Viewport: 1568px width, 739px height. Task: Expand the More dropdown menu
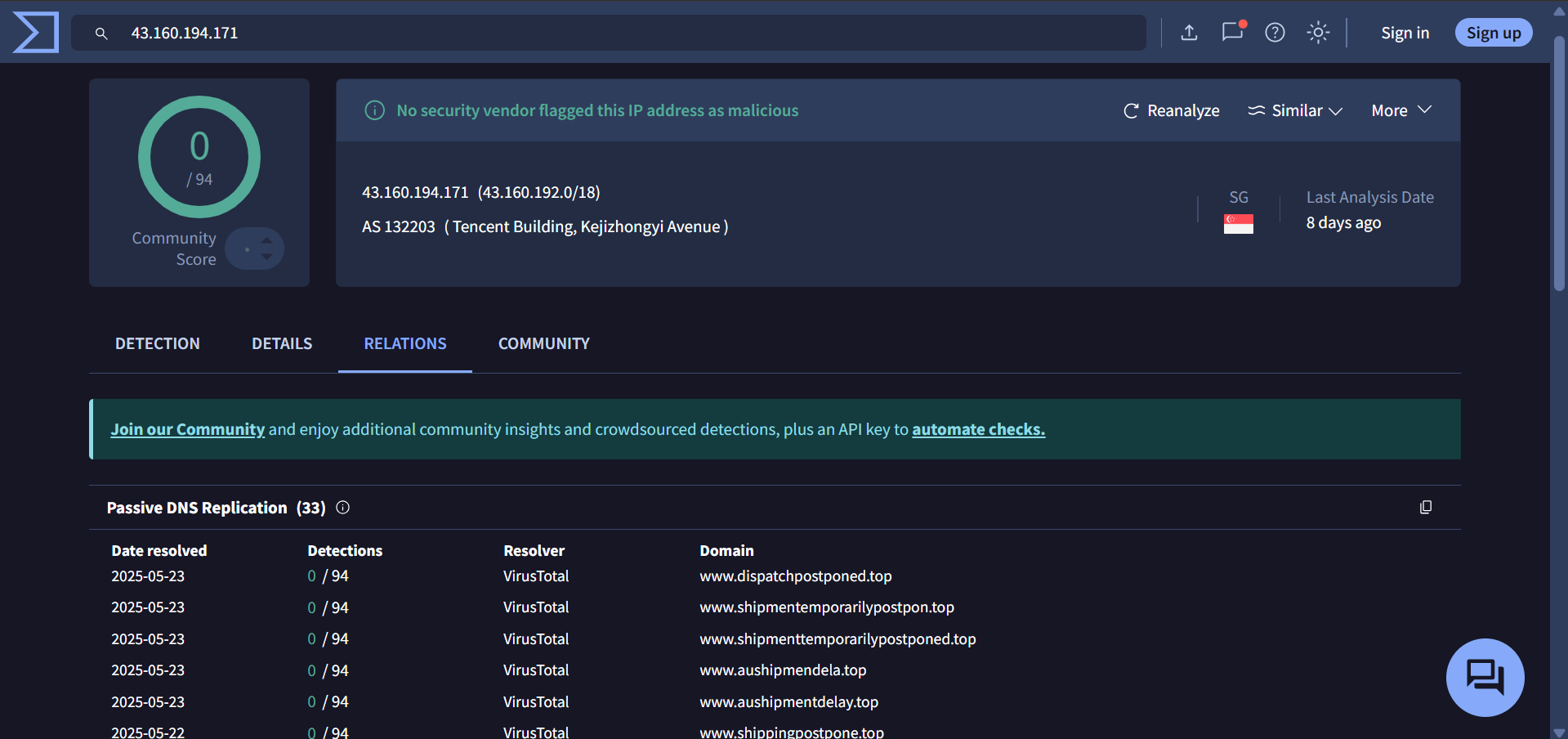pyautogui.click(x=1401, y=110)
